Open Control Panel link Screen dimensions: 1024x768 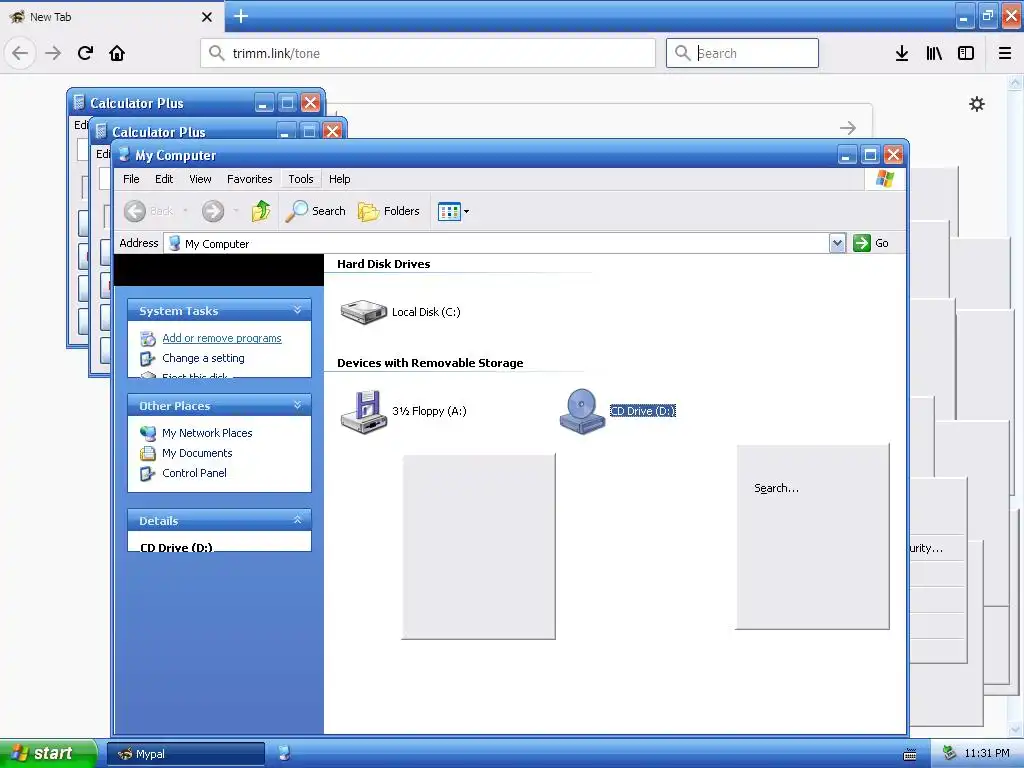[x=195, y=473]
